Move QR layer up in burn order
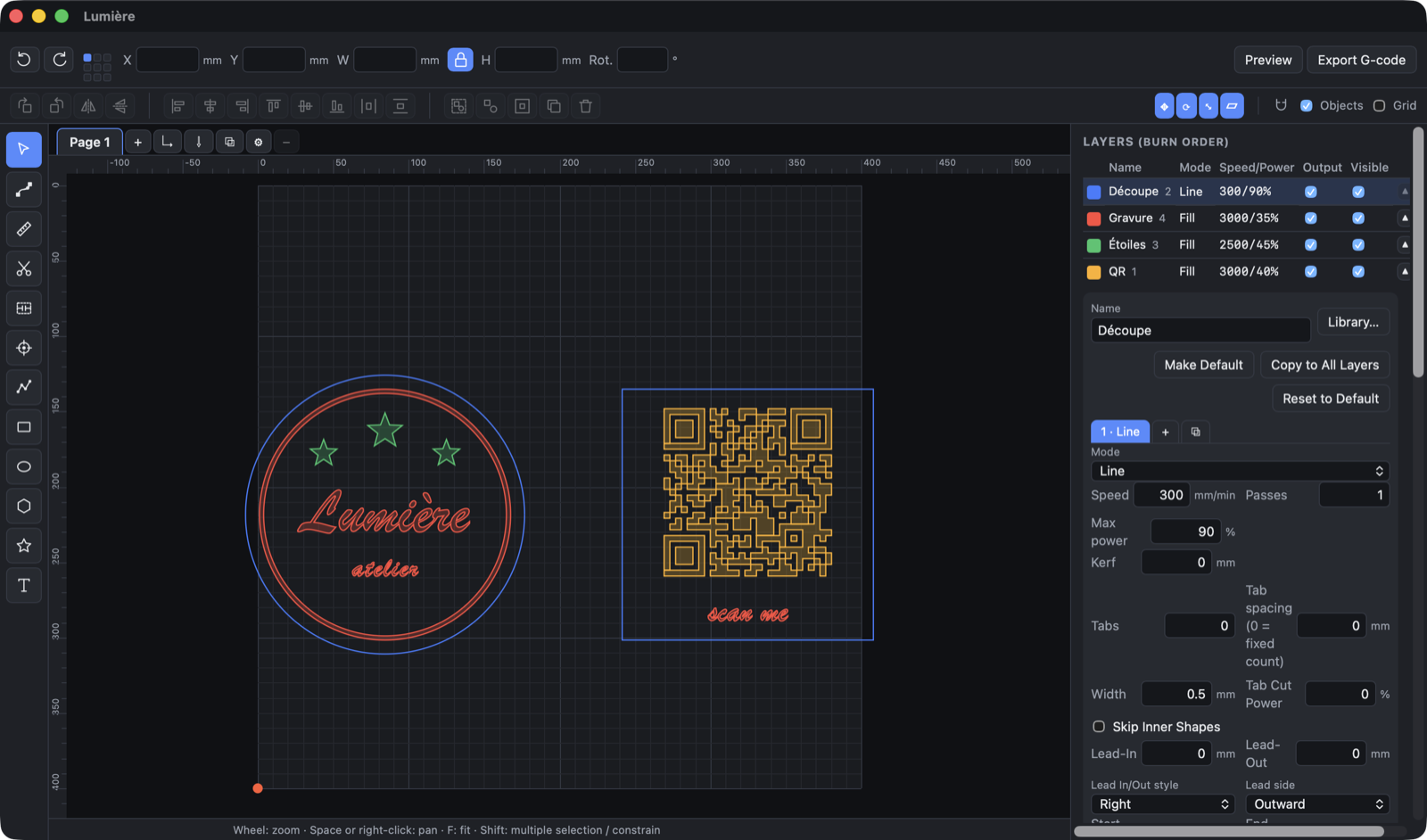This screenshot has height=840, width=1427. [x=1405, y=272]
